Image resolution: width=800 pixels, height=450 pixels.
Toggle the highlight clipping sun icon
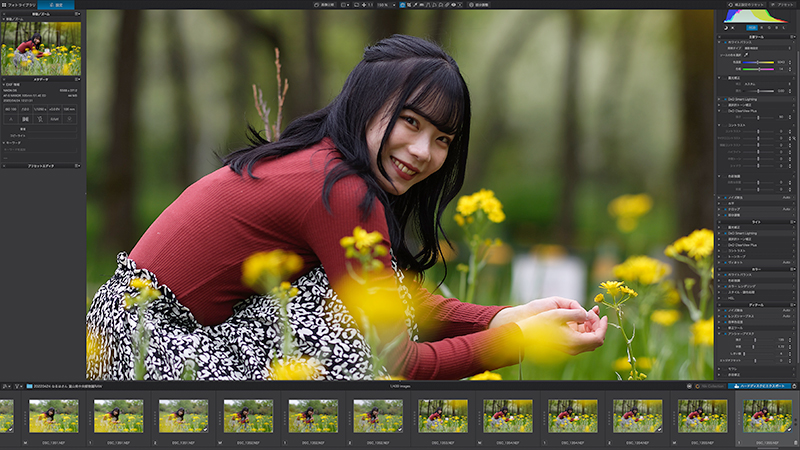click(733, 28)
